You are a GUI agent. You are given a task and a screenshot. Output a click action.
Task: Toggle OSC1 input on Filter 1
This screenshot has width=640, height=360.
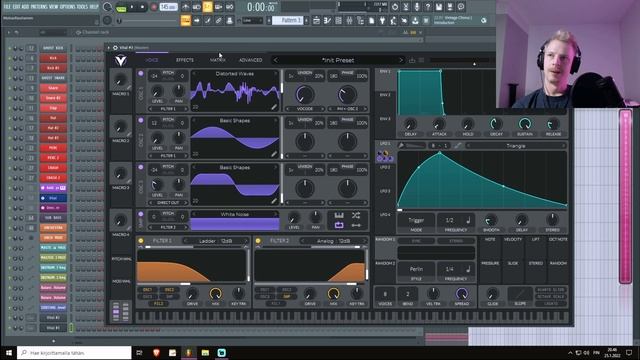pyautogui.click(x=148, y=290)
